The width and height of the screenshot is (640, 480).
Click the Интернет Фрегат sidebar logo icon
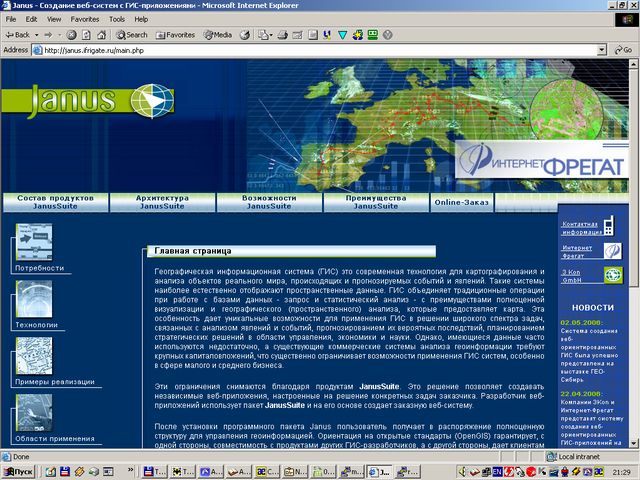(613, 251)
